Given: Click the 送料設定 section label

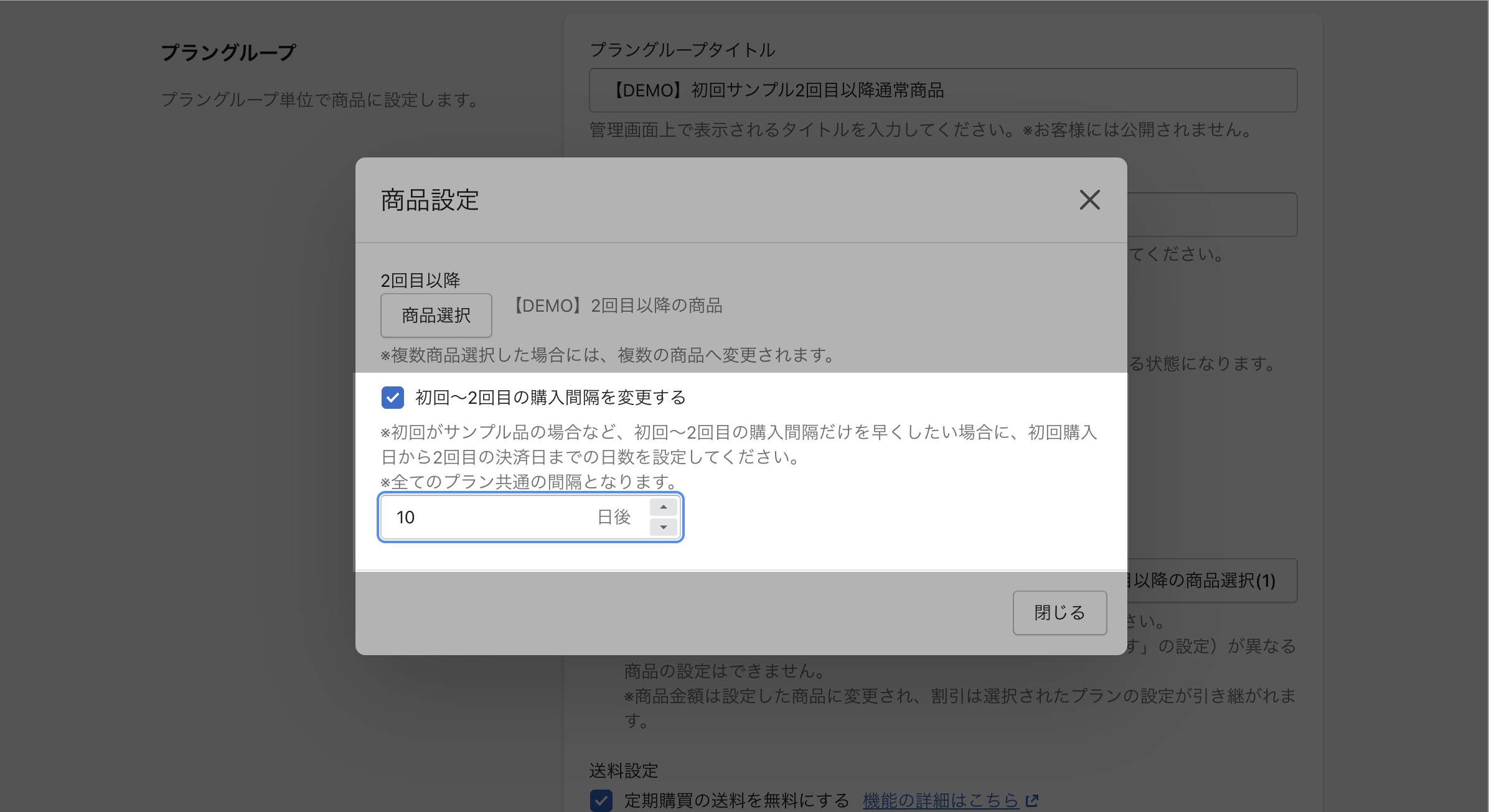Looking at the screenshot, I should point(623,771).
